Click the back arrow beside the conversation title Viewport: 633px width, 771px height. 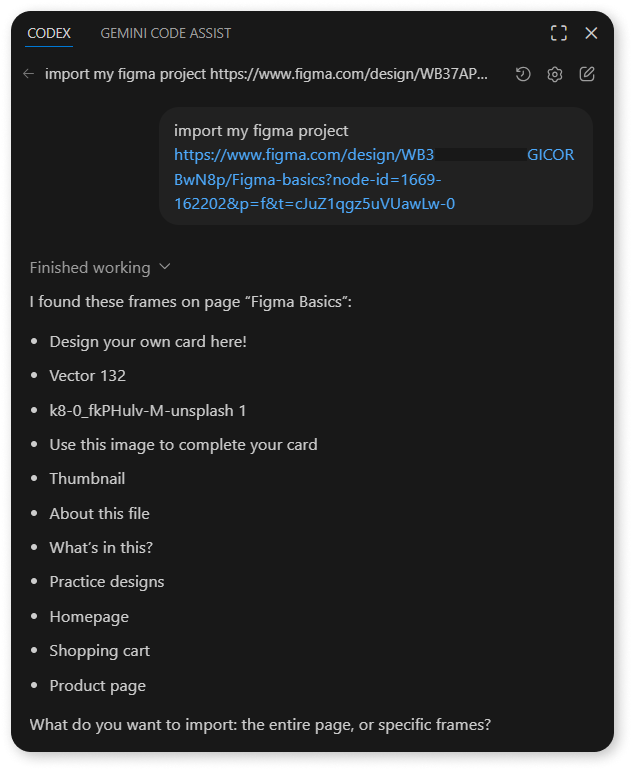[29, 74]
